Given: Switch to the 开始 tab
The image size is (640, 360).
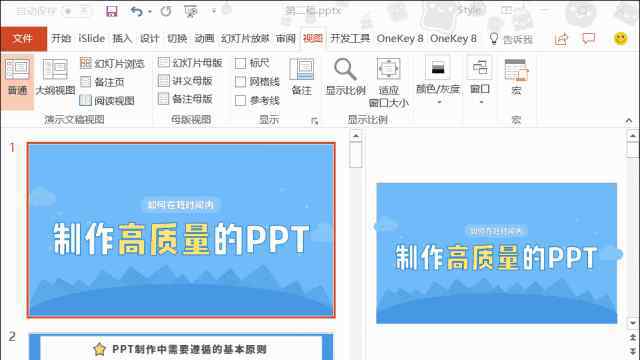Looking at the screenshot, I should 61,39.
